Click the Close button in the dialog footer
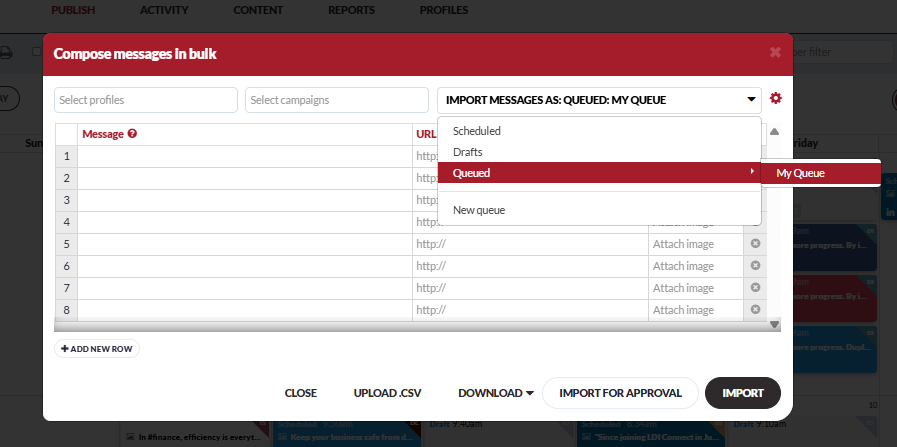Screen dimensions: 897x447 coord(301,393)
